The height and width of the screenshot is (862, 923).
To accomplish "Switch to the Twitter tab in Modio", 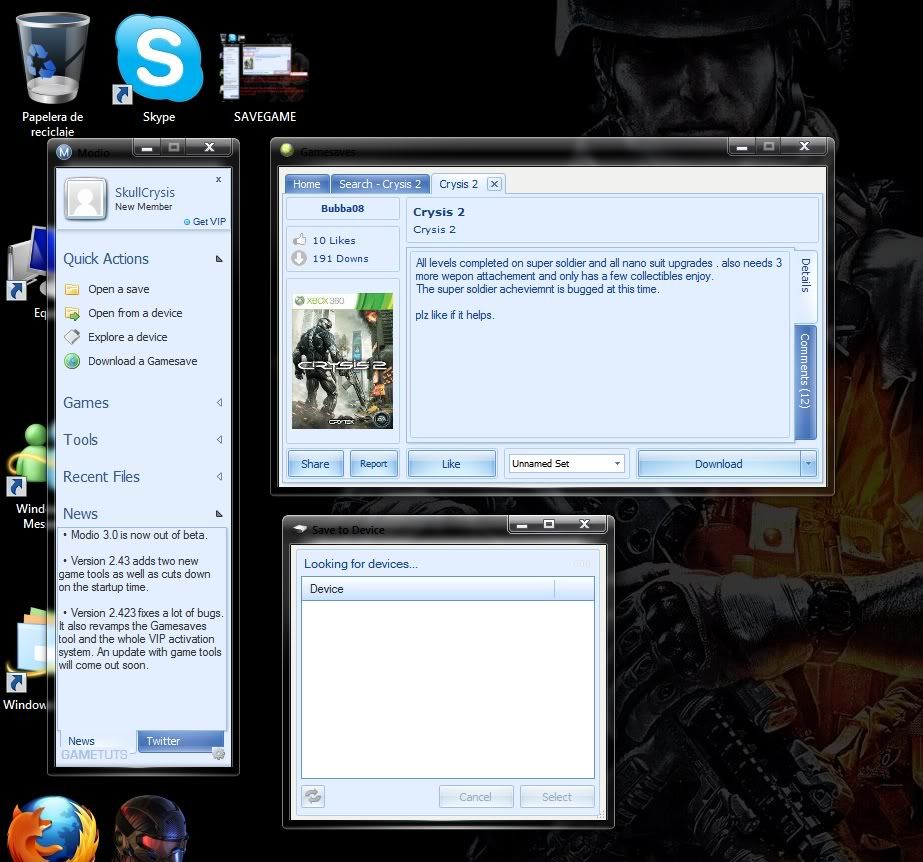I will 180,741.
